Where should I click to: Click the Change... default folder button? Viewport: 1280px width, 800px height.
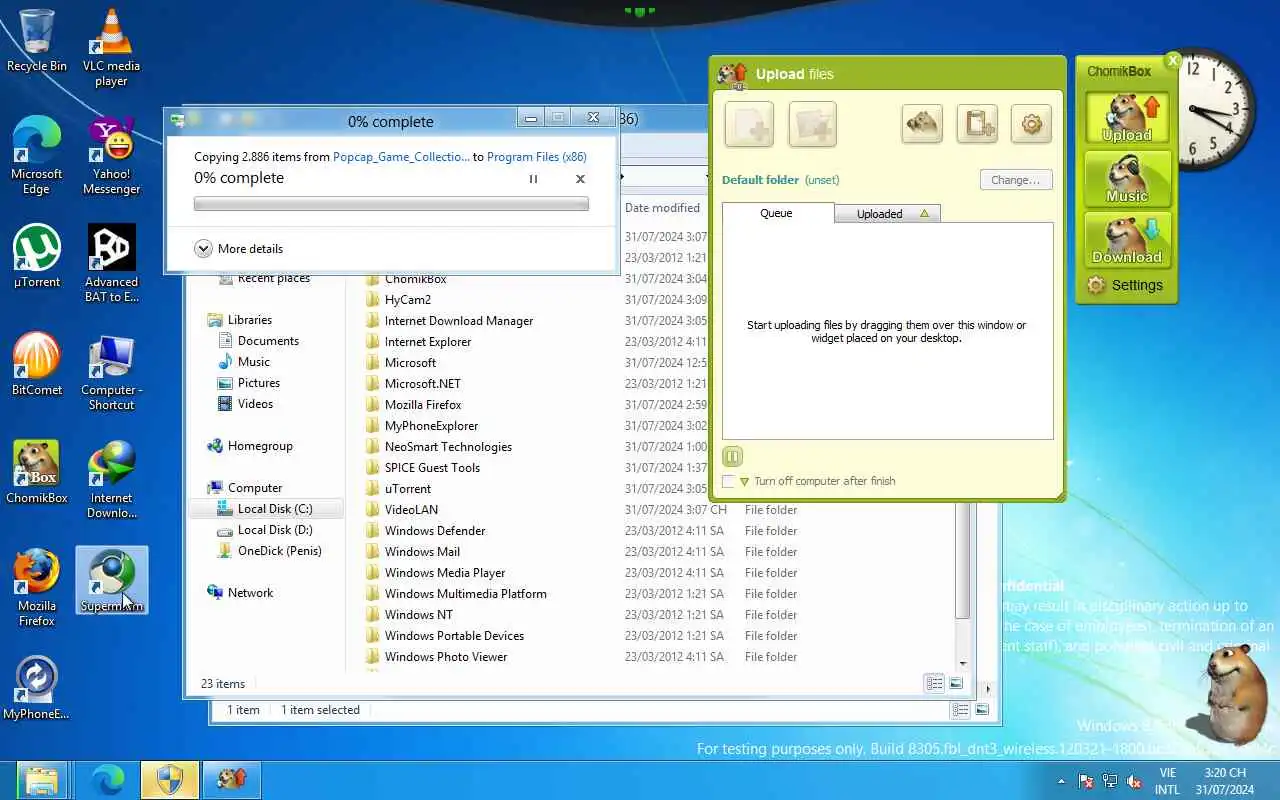(1015, 180)
